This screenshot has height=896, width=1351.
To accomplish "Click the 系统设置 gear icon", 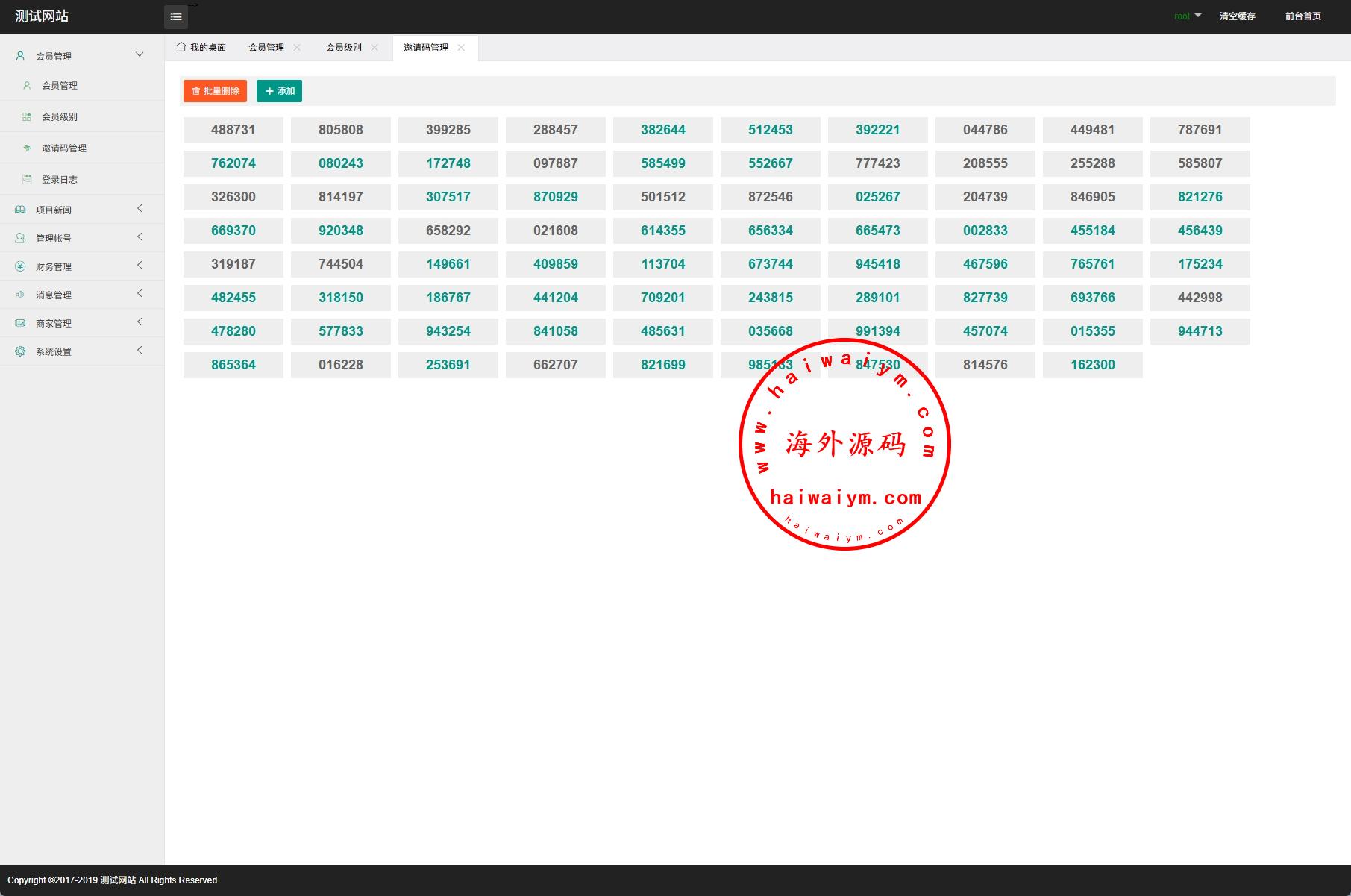I will [20, 351].
